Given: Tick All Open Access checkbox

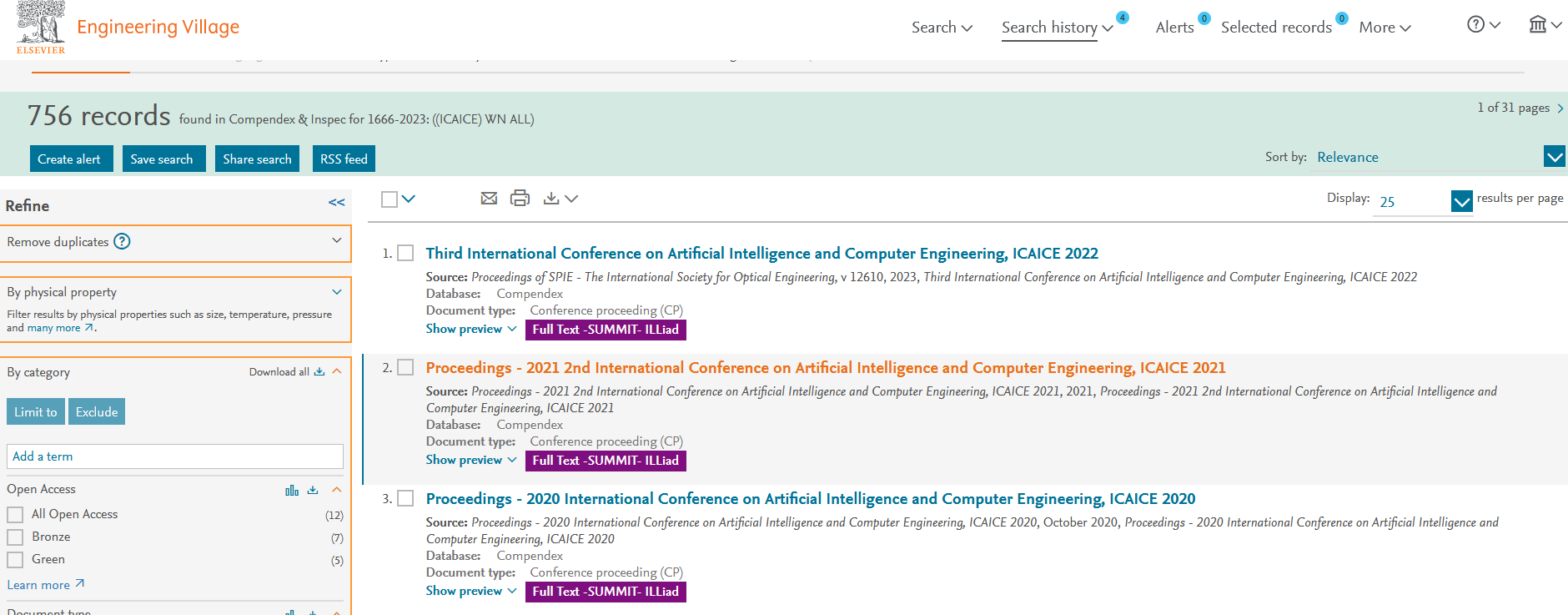Looking at the screenshot, I should (x=15, y=515).
